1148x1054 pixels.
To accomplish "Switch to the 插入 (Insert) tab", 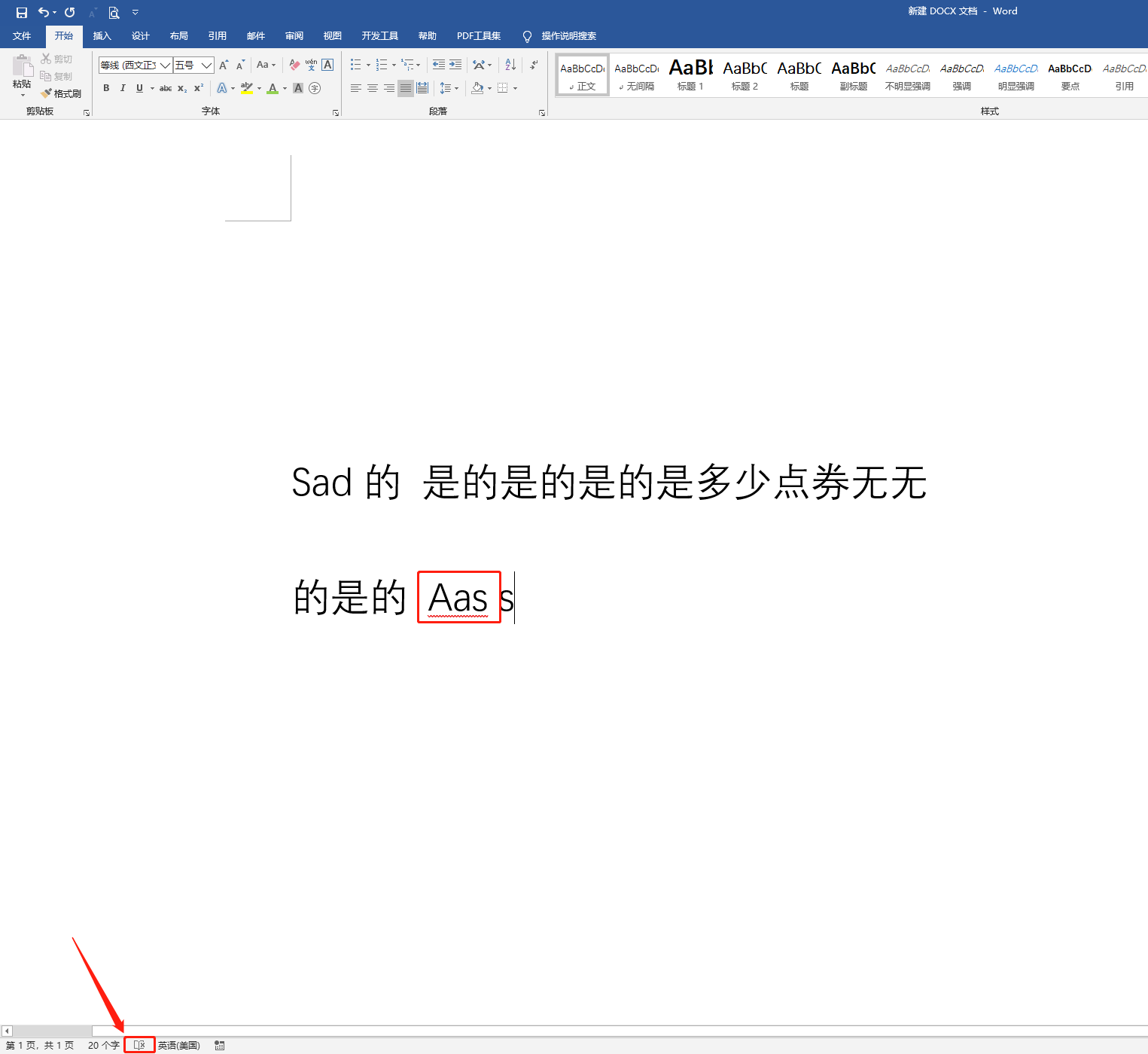I will pyautogui.click(x=102, y=36).
